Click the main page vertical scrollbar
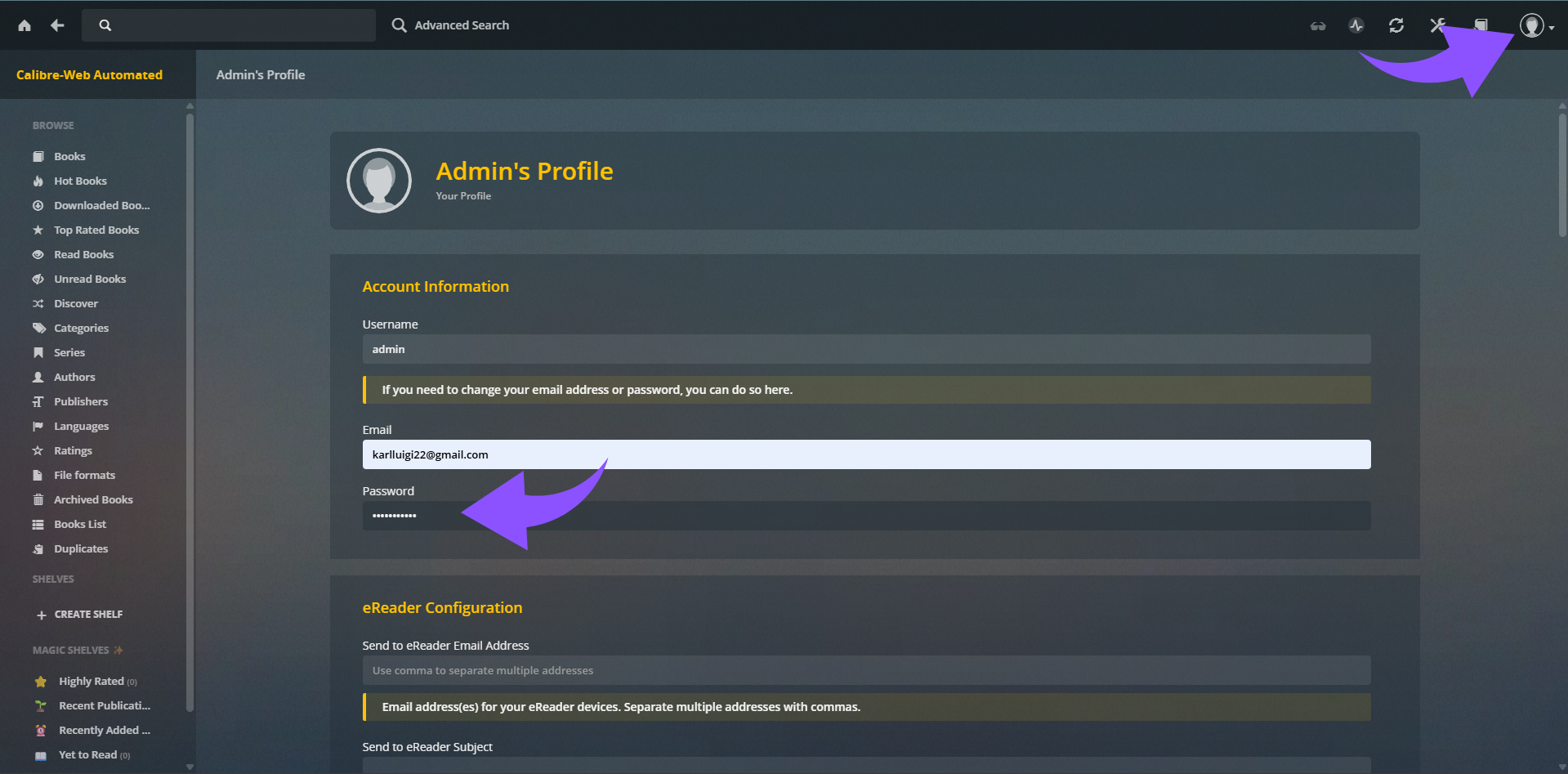The height and width of the screenshot is (774, 1568). pos(1562,175)
